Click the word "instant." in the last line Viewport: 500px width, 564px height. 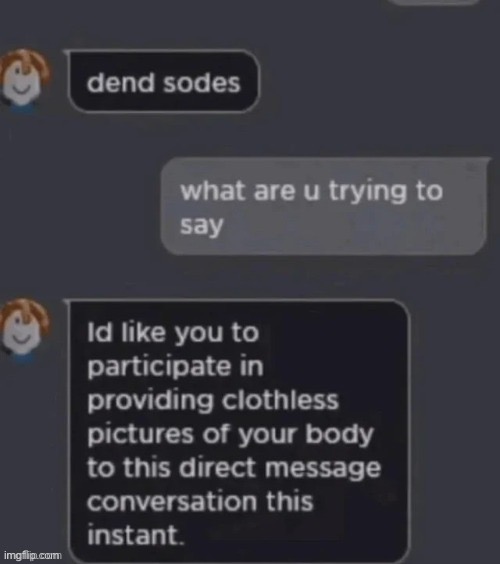(x=136, y=535)
